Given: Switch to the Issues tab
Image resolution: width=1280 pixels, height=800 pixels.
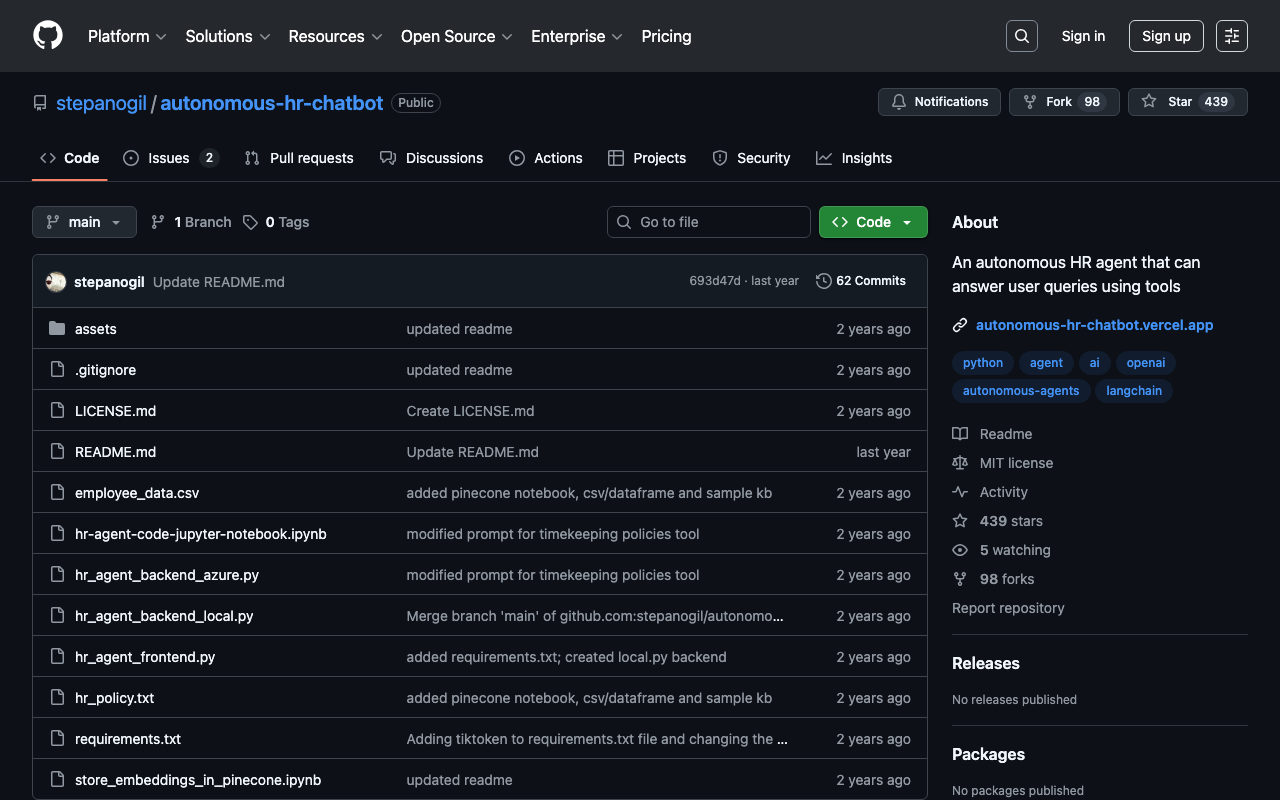Looking at the screenshot, I should [x=169, y=158].
